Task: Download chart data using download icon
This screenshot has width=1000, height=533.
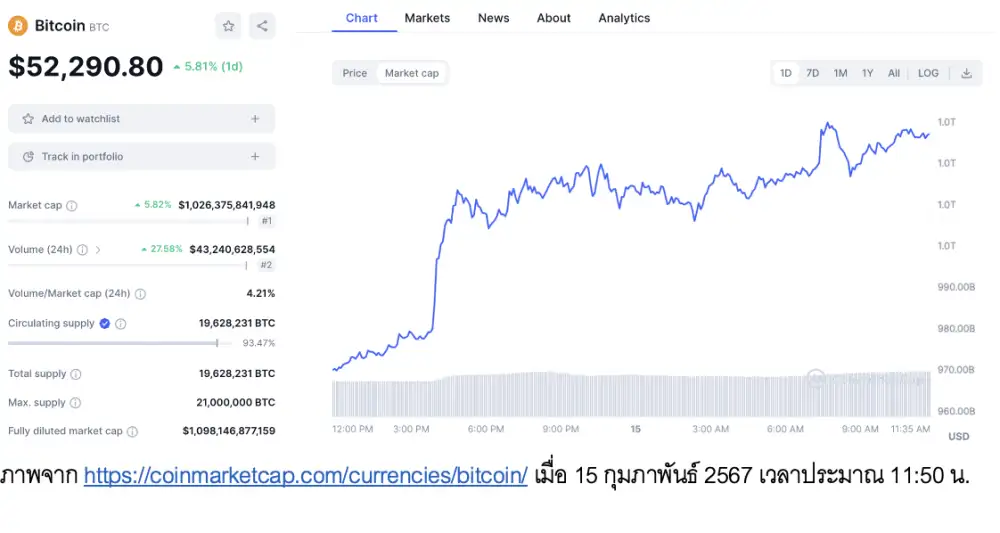Action: click(x=967, y=73)
